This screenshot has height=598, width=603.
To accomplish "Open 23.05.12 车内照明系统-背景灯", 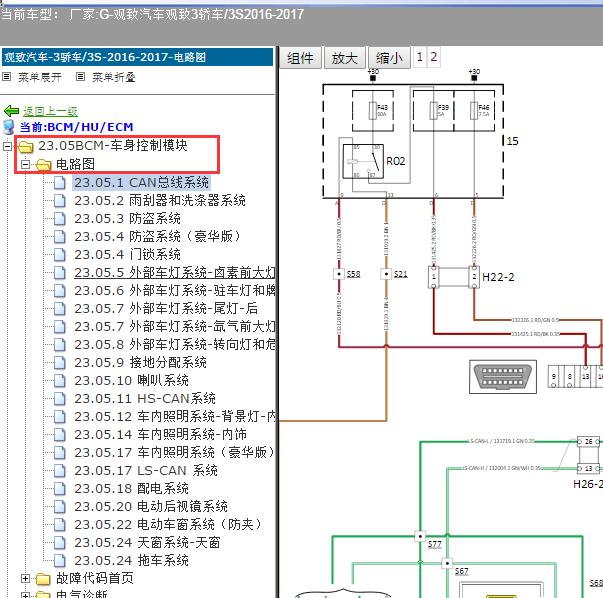I will pyautogui.click(x=175, y=417).
